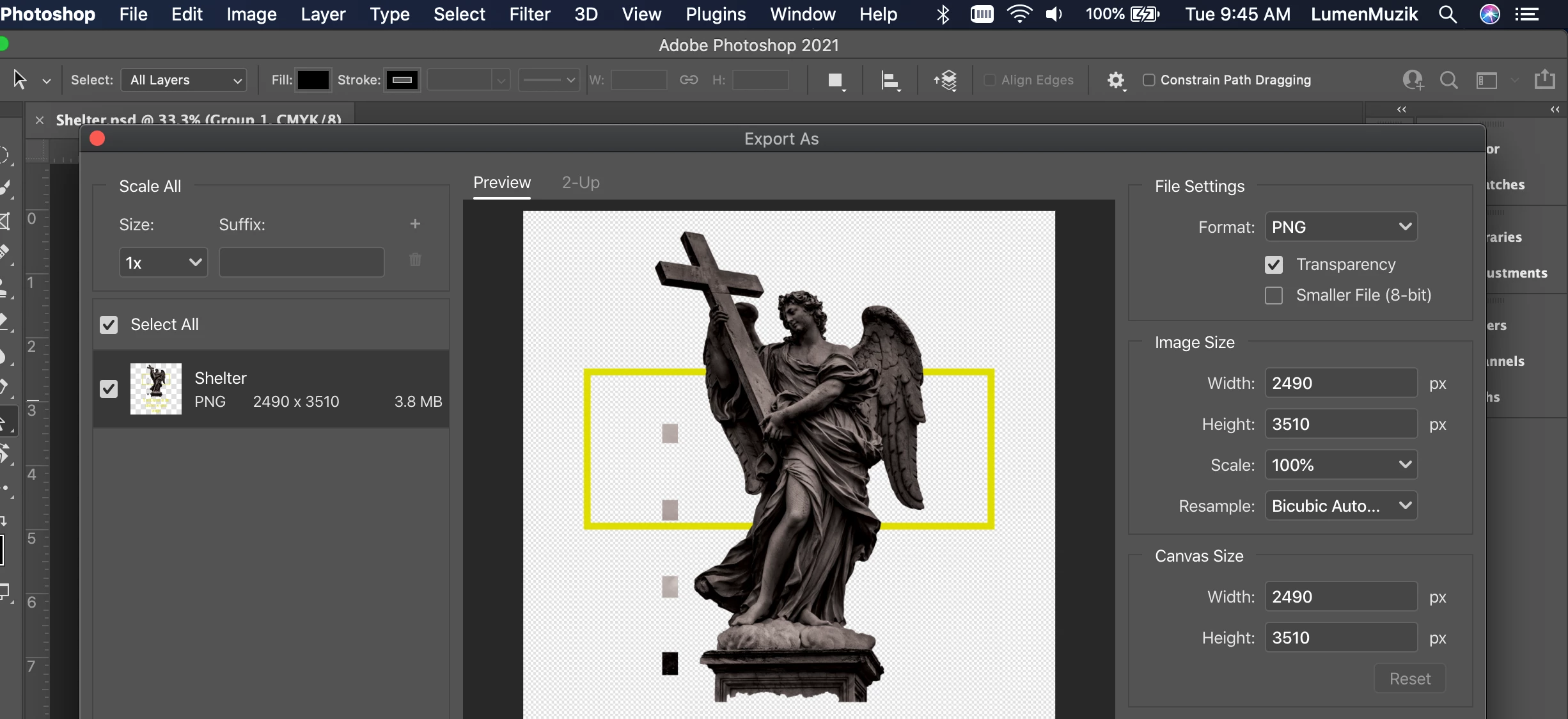Open the Filter menu
Viewport: 1568px width, 719px height.
coord(529,14)
